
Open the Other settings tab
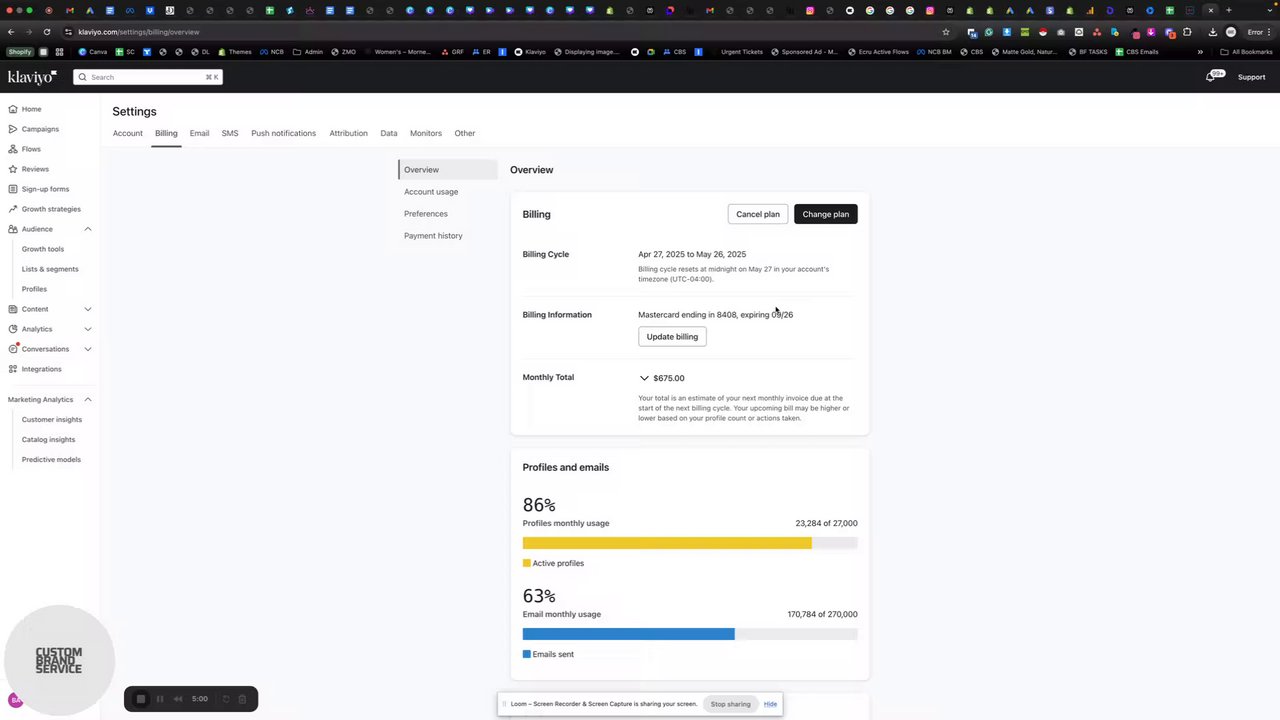[x=464, y=133]
